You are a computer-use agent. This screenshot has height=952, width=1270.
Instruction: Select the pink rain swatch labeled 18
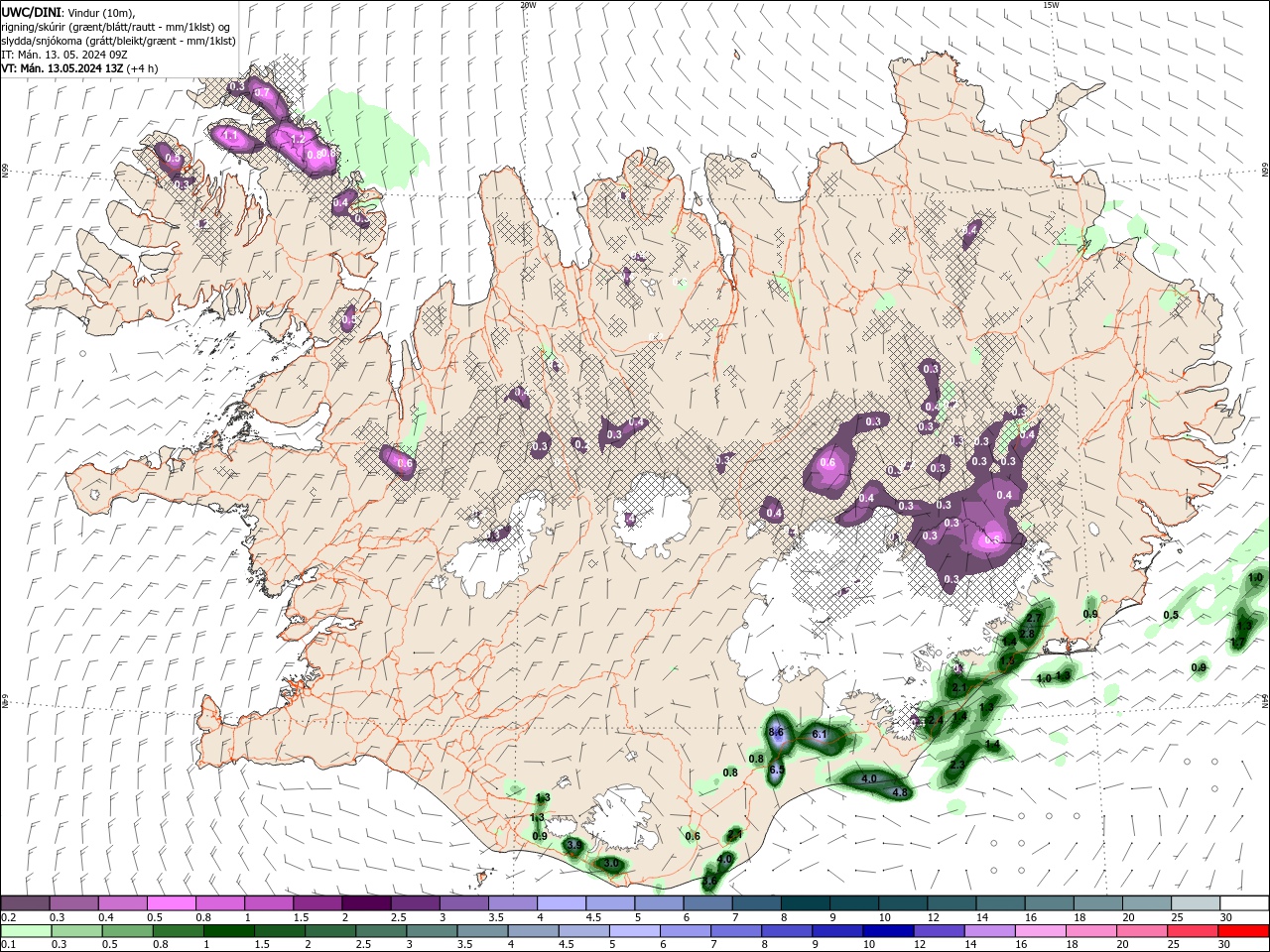(1089, 931)
